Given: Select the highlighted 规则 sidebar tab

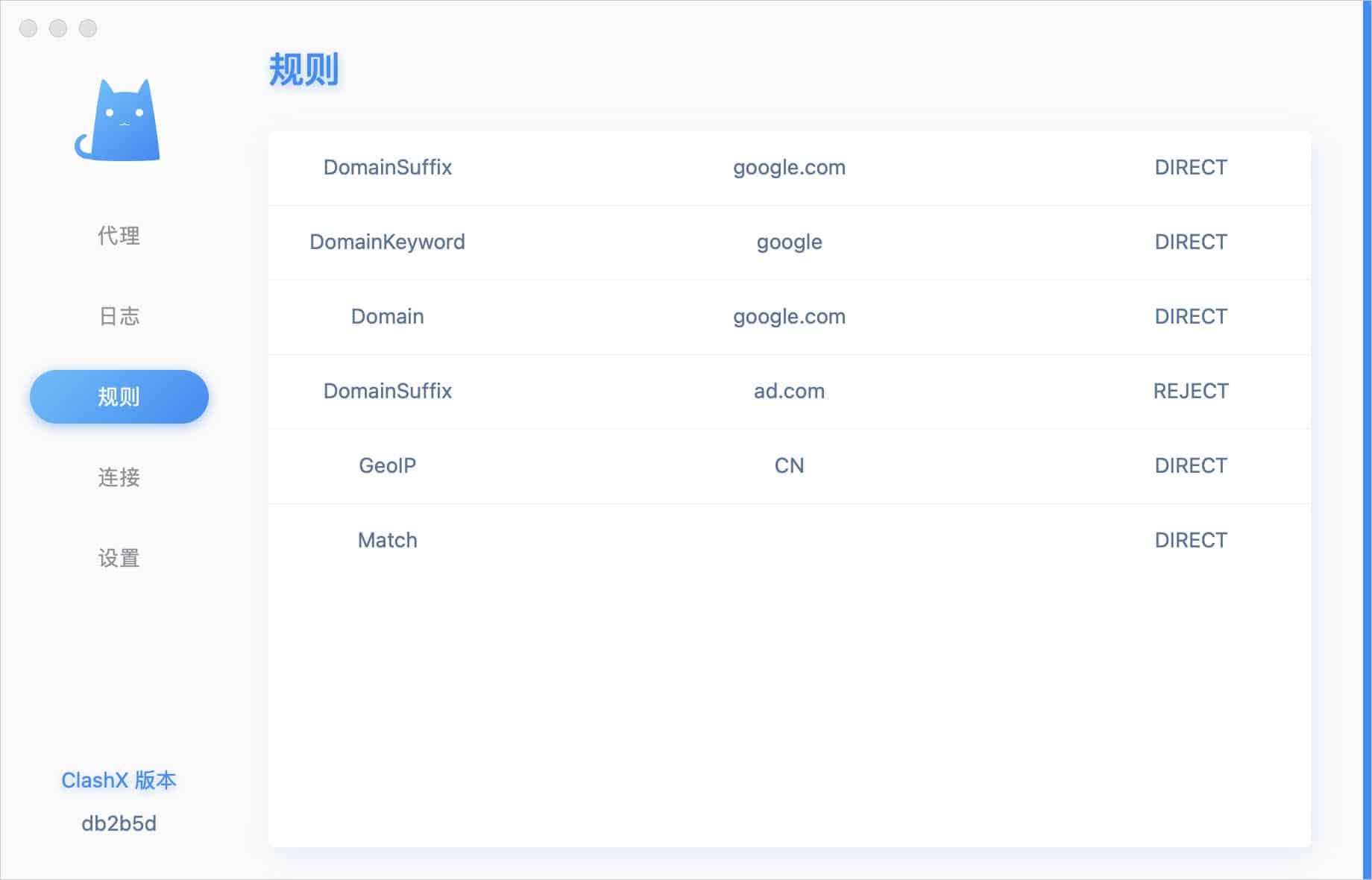Looking at the screenshot, I should (x=119, y=397).
